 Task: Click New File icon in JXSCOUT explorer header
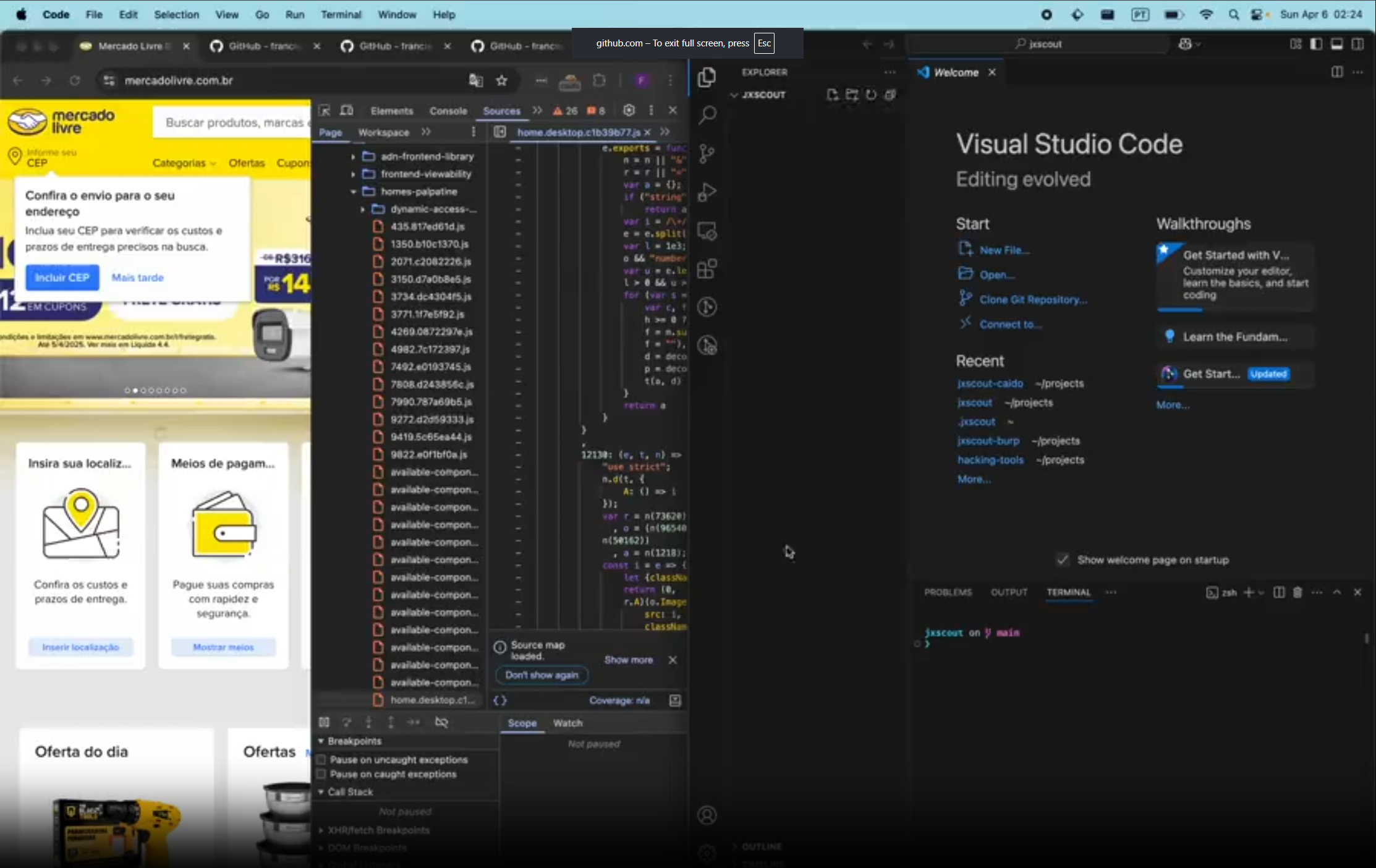832,95
